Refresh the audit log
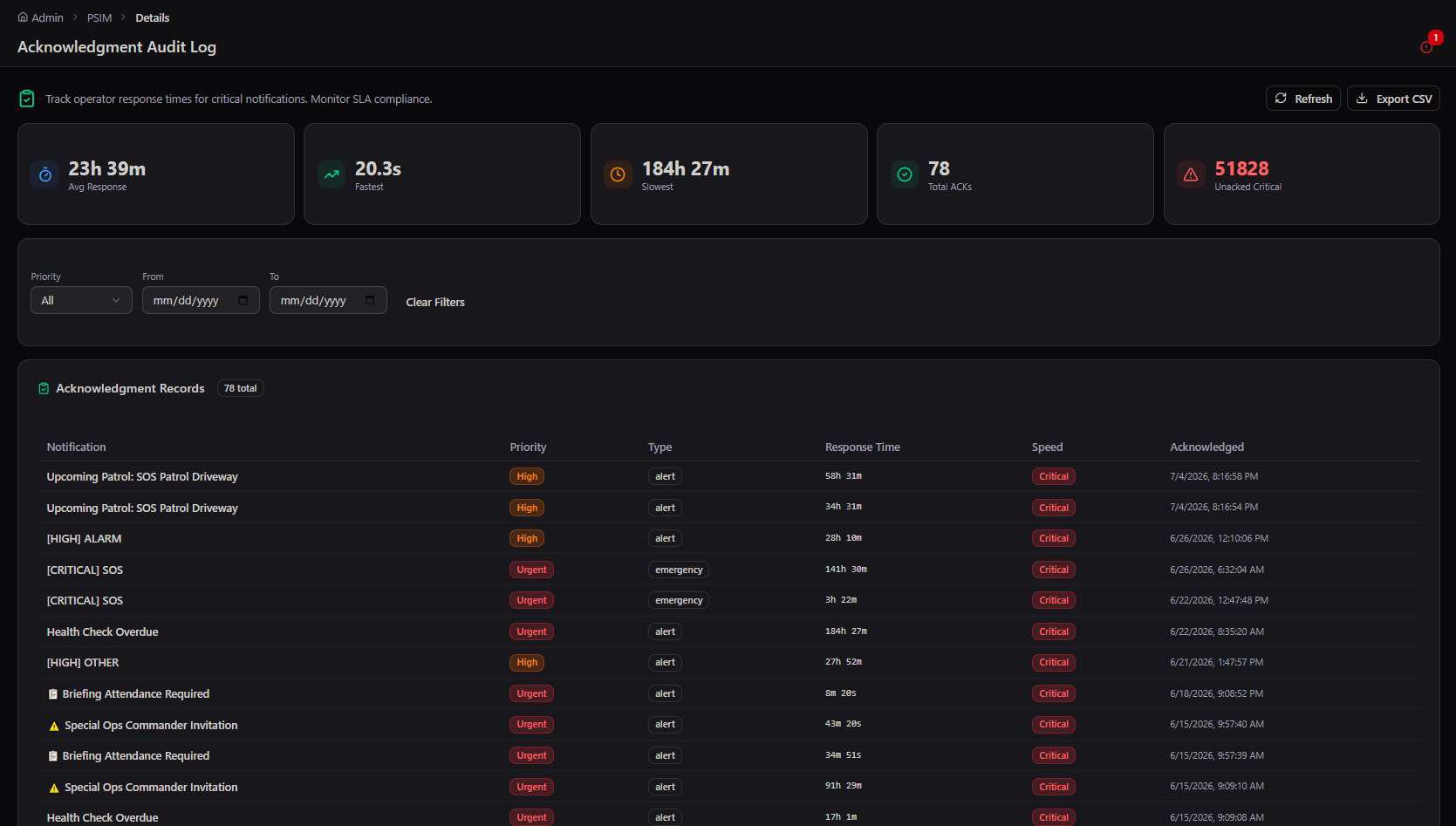 [1303, 99]
